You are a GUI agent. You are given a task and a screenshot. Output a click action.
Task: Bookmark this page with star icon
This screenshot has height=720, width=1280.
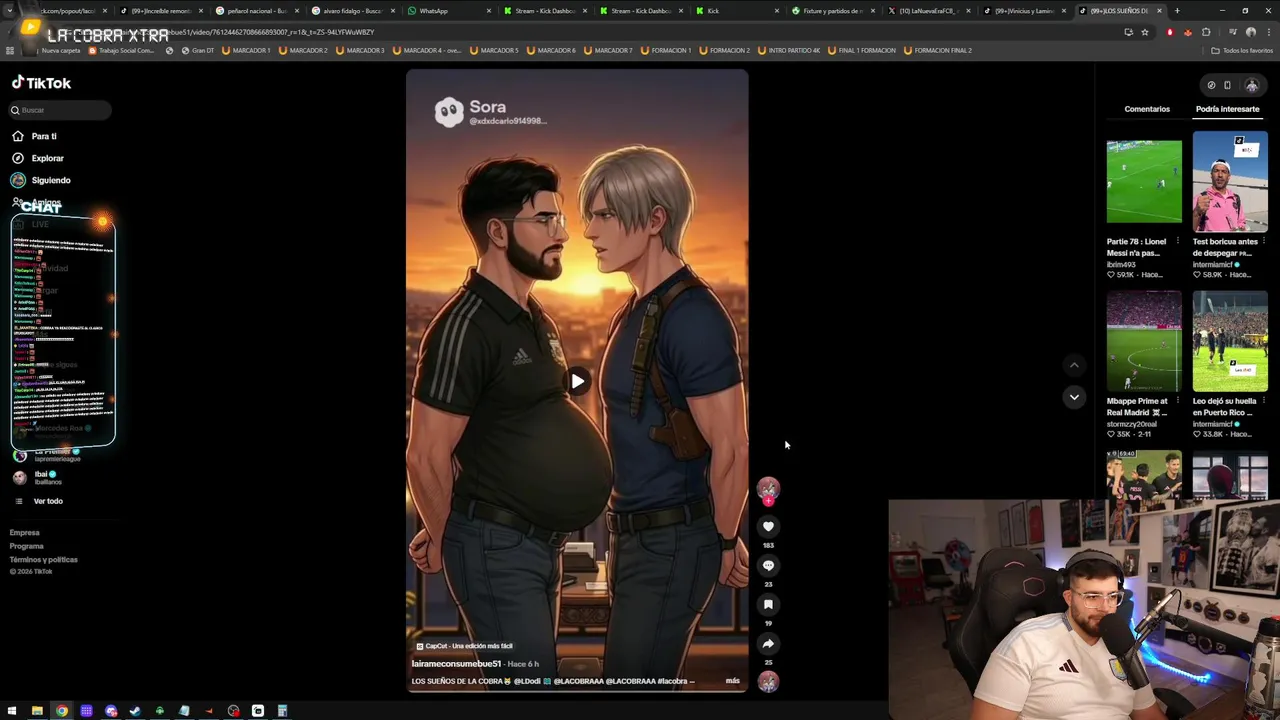coord(1145,32)
